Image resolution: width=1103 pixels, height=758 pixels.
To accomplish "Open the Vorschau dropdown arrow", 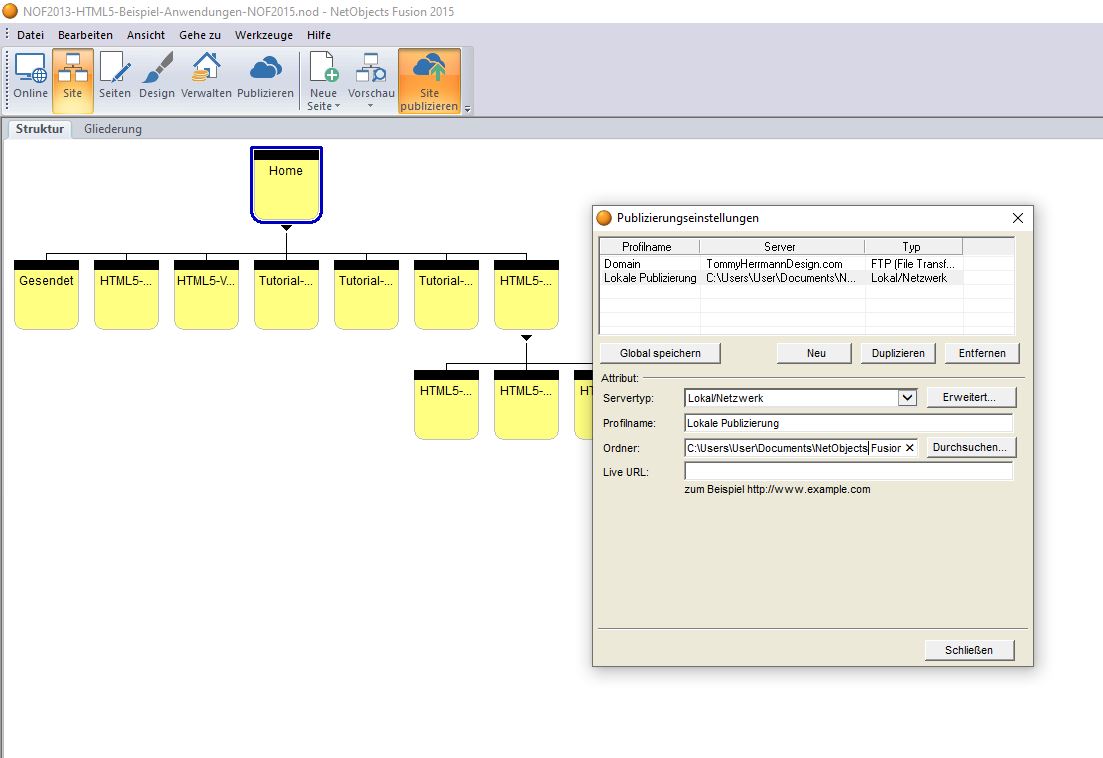I will (370, 106).
